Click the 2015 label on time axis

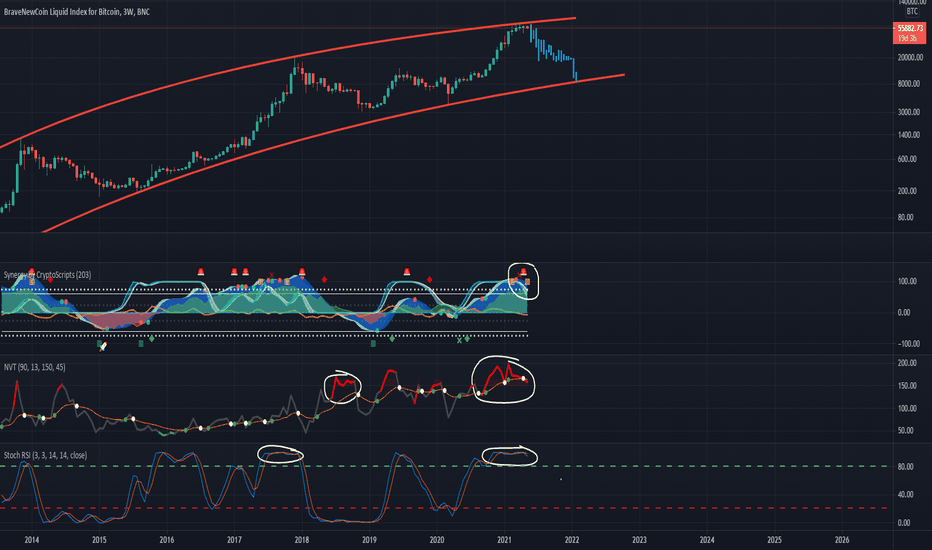(99, 540)
